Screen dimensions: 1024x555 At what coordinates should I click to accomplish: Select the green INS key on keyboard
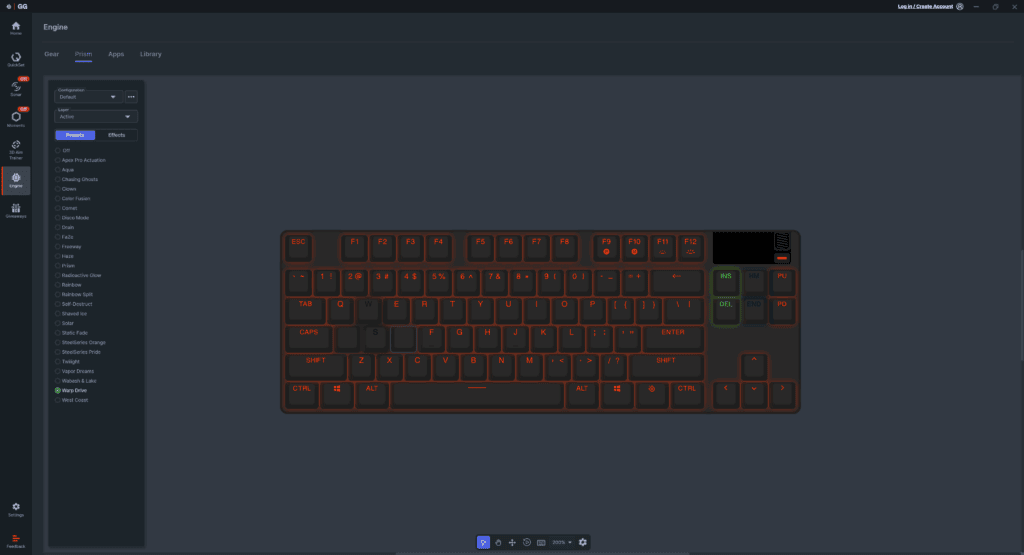(726, 283)
